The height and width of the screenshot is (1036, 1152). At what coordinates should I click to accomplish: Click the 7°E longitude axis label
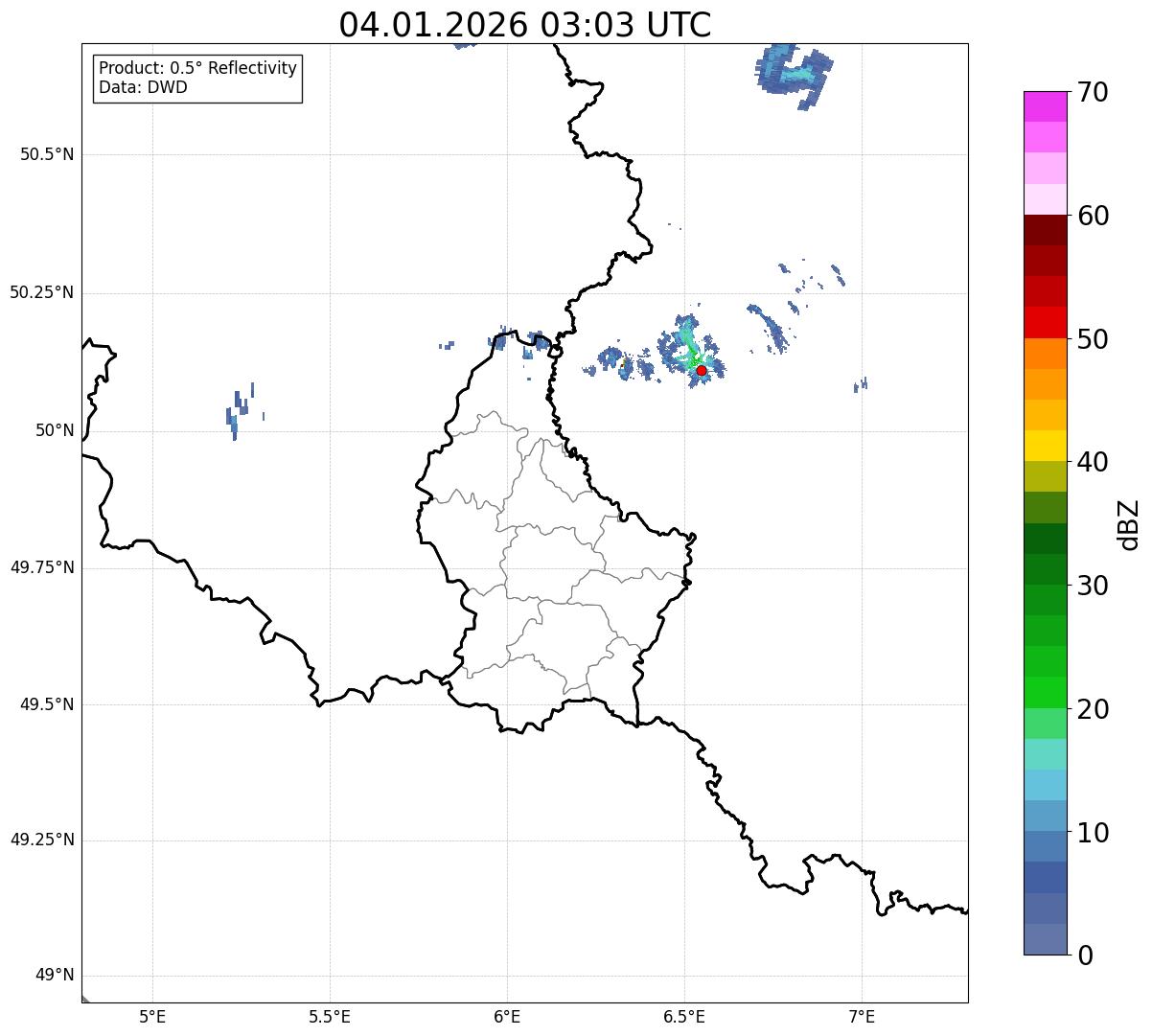pyautogui.click(x=862, y=1017)
